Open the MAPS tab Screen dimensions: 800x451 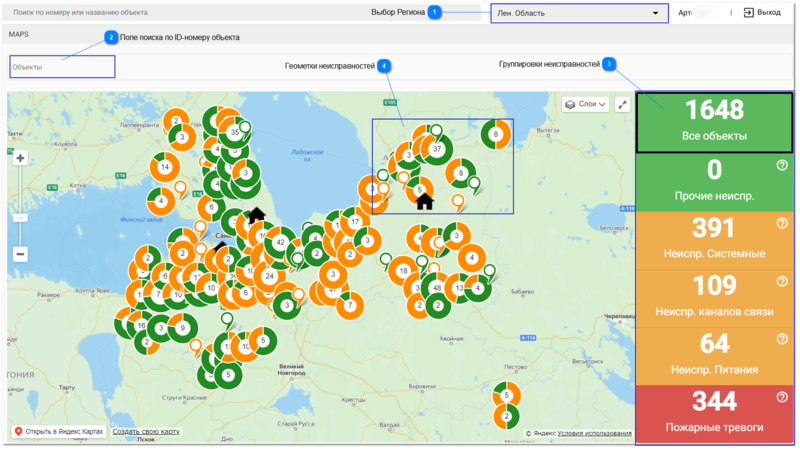pyautogui.click(x=18, y=34)
